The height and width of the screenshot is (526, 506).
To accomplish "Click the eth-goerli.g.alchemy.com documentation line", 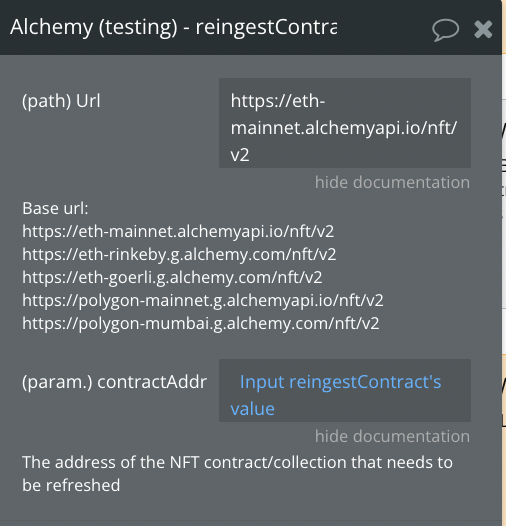I will pos(172,277).
